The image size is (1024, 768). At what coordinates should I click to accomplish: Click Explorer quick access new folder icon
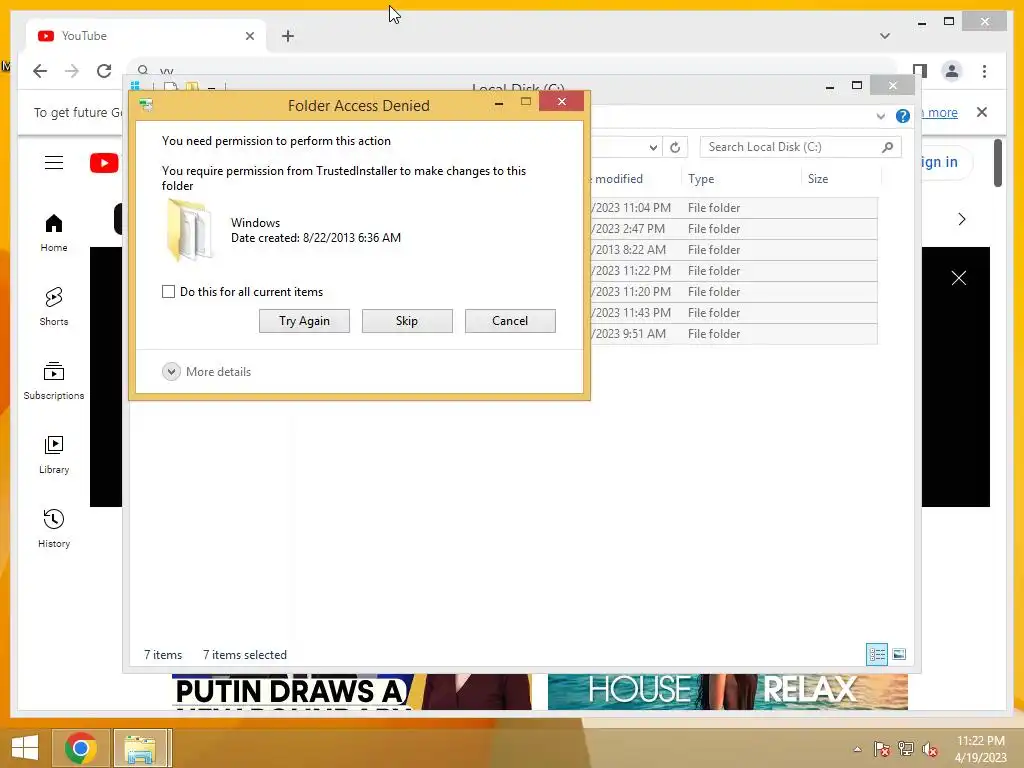pyautogui.click(x=192, y=86)
